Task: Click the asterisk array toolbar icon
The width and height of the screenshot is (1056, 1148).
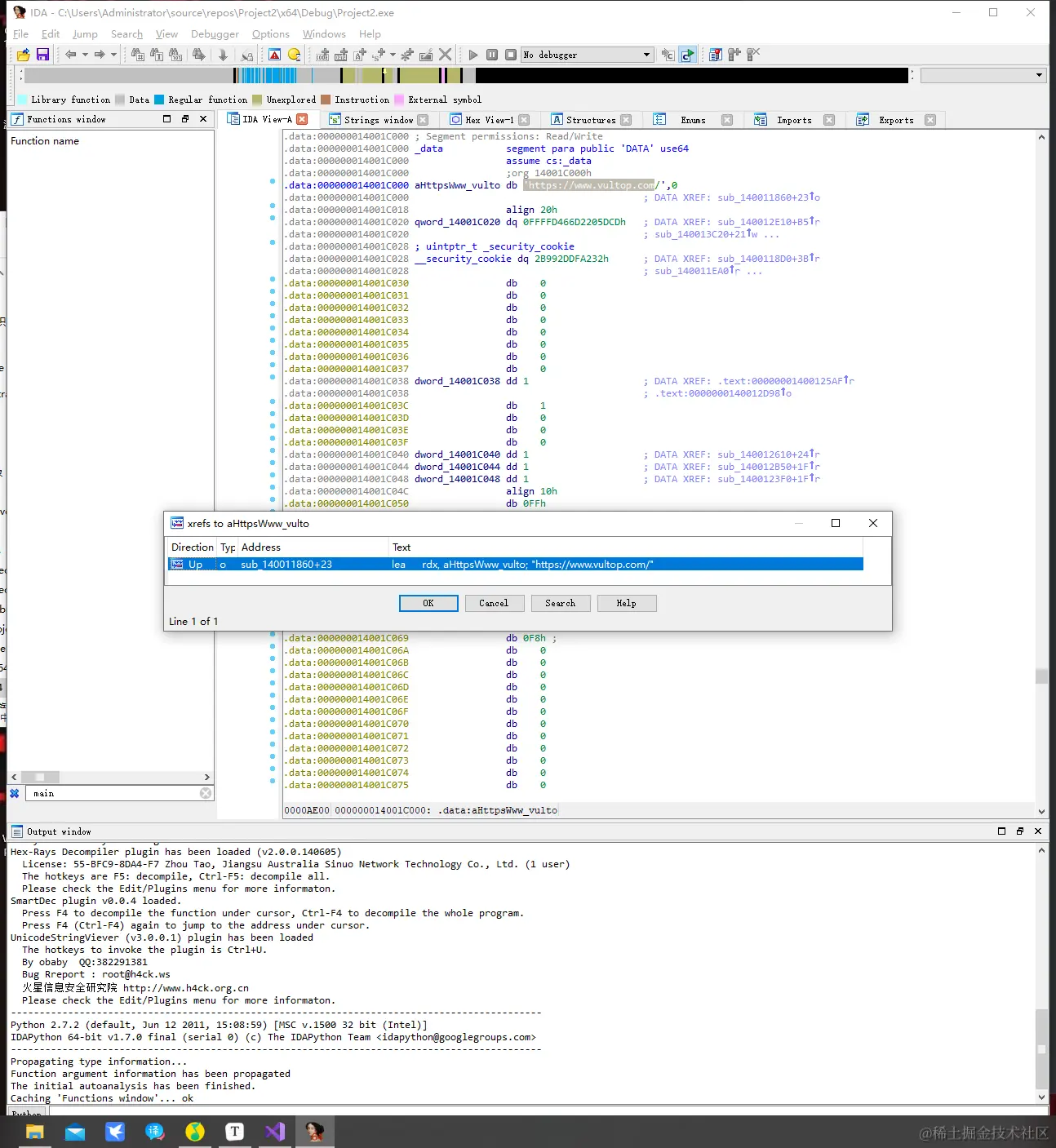Action: pyautogui.click(x=407, y=55)
